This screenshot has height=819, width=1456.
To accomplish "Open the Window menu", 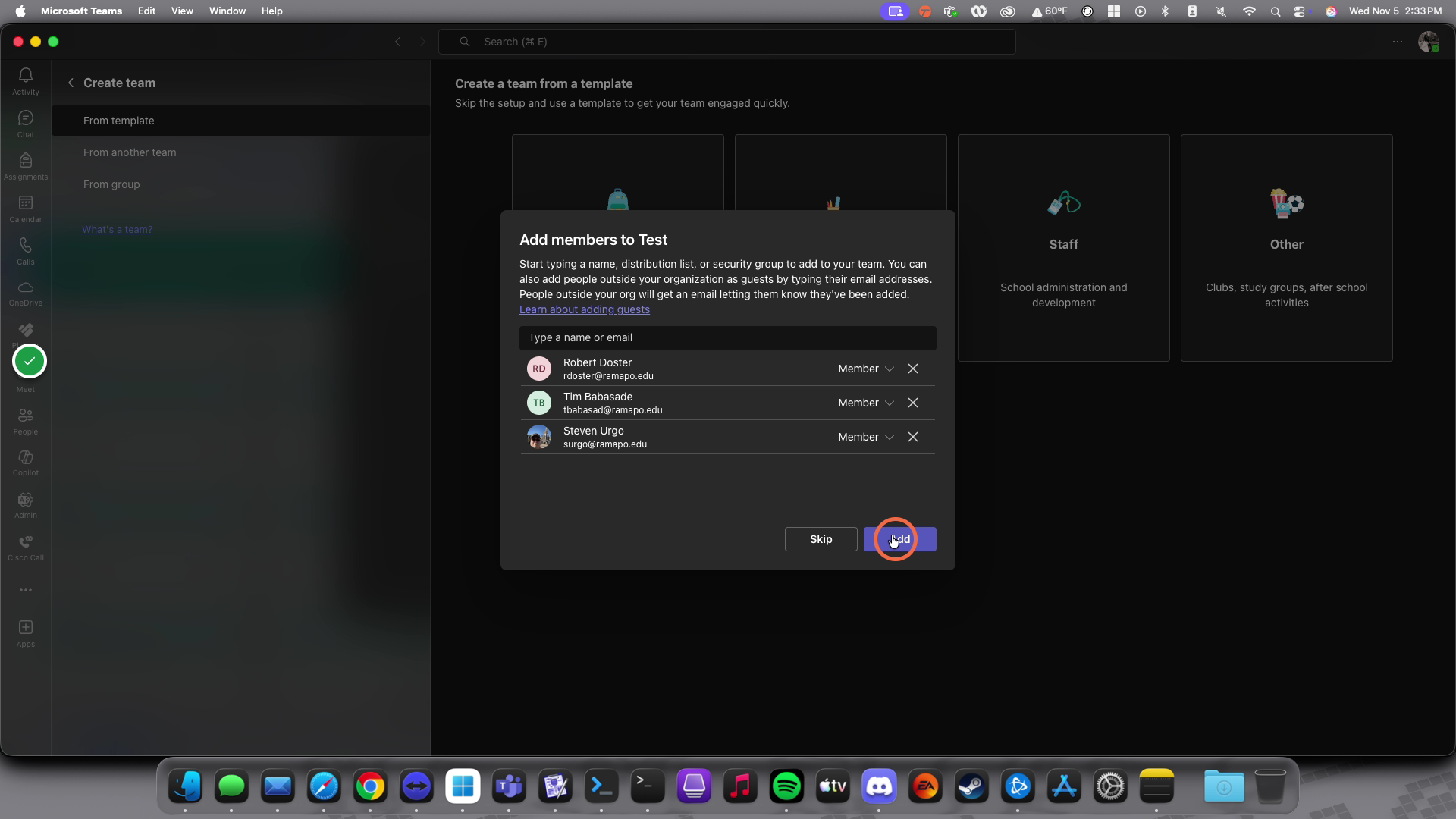I will click(x=227, y=11).
